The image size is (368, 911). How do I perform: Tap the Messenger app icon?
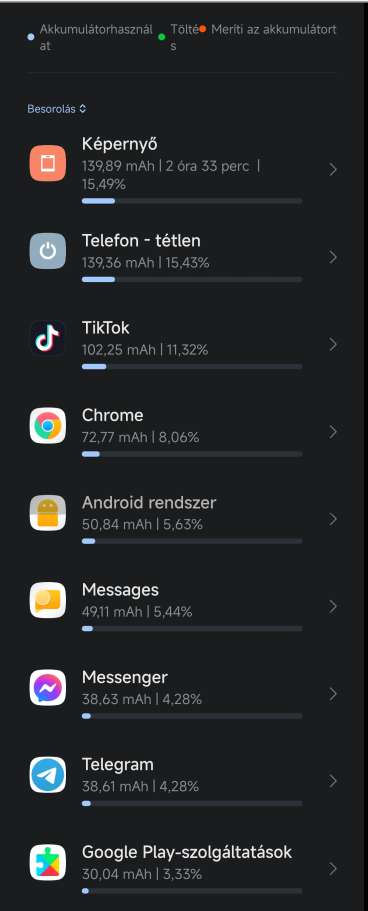pyautogui.click(x=48, y=688)
